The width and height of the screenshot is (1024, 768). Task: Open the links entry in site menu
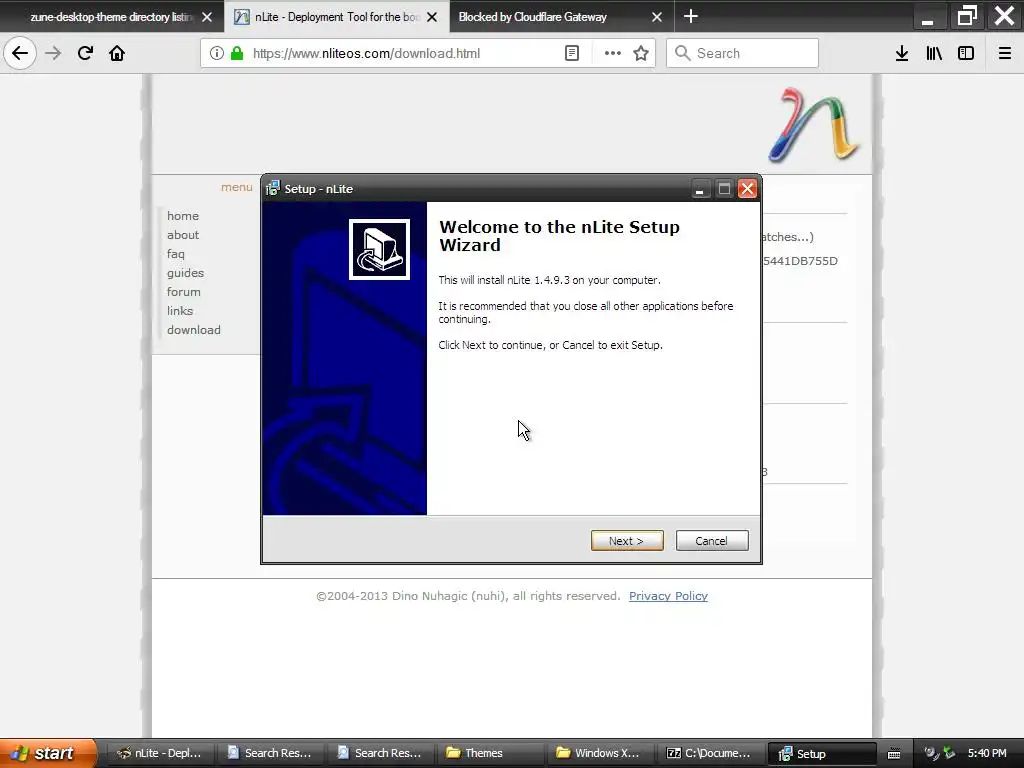click(x=180, y=311)
